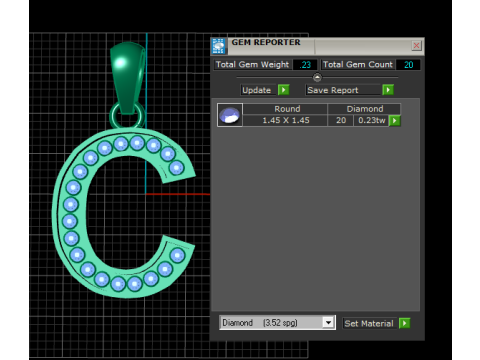Click the Gem Reporter title bar icon
Image resolution: width=480 pixels, height=360 pixels.
(219, 46)
